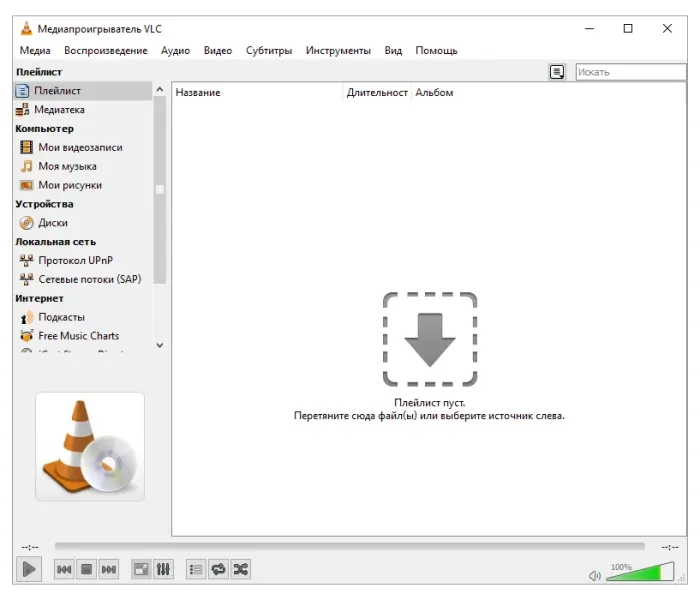Click the headphones icon of Free Music Charts
The height and width of the screenshot is (600, 700).
point(27,336)
